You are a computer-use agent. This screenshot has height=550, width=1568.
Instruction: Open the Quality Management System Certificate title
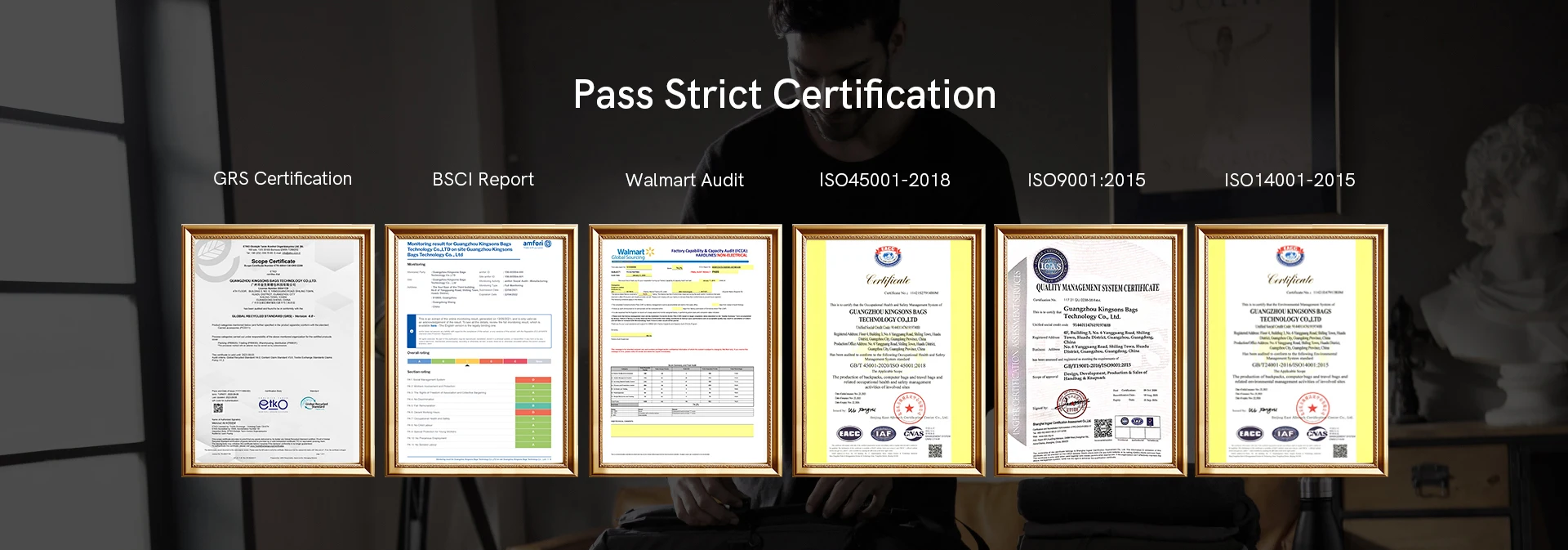click(x=1097, y=288)
